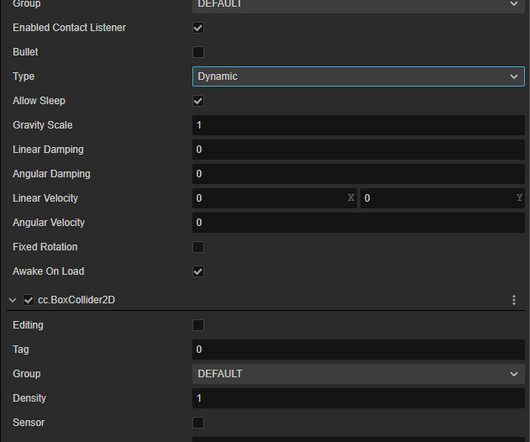Click the Gravity Scale input field
Viewport: 530px width, 442px height.
coord(358,125)
